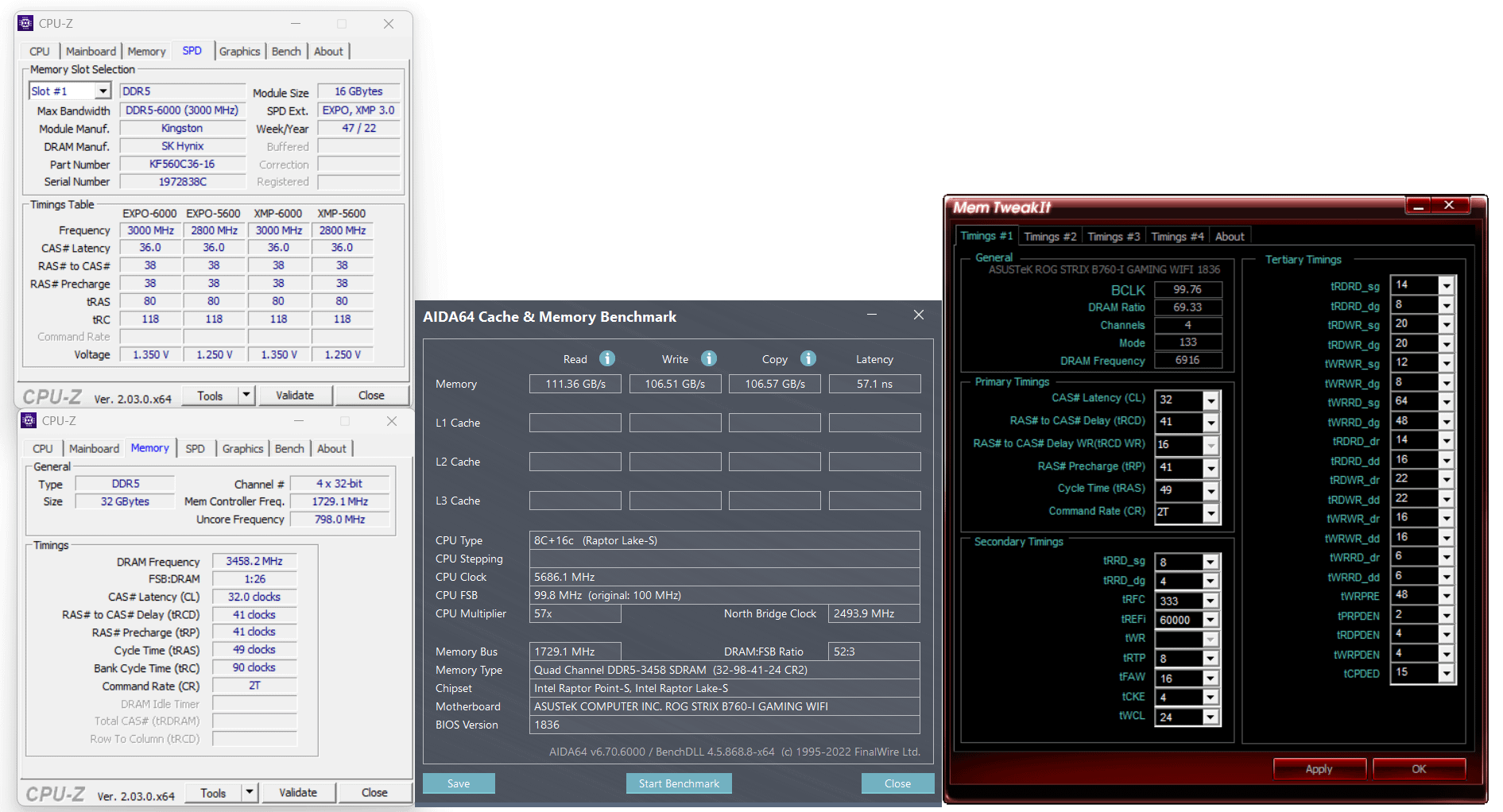Click the BCLK value field 99.76
Viewport: 1503px width, 812px height.
(1187, 289)
